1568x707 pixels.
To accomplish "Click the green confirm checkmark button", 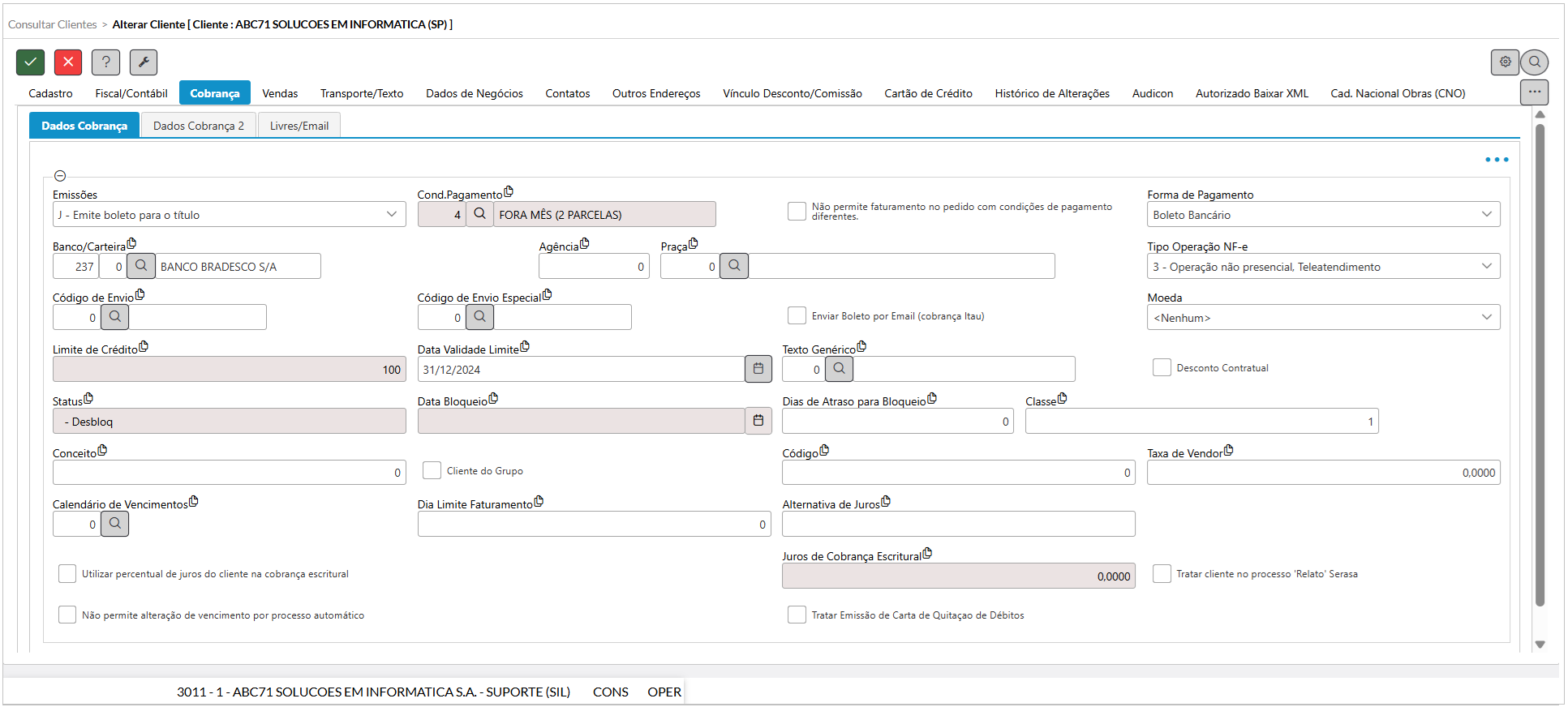I will coord(30,62).
